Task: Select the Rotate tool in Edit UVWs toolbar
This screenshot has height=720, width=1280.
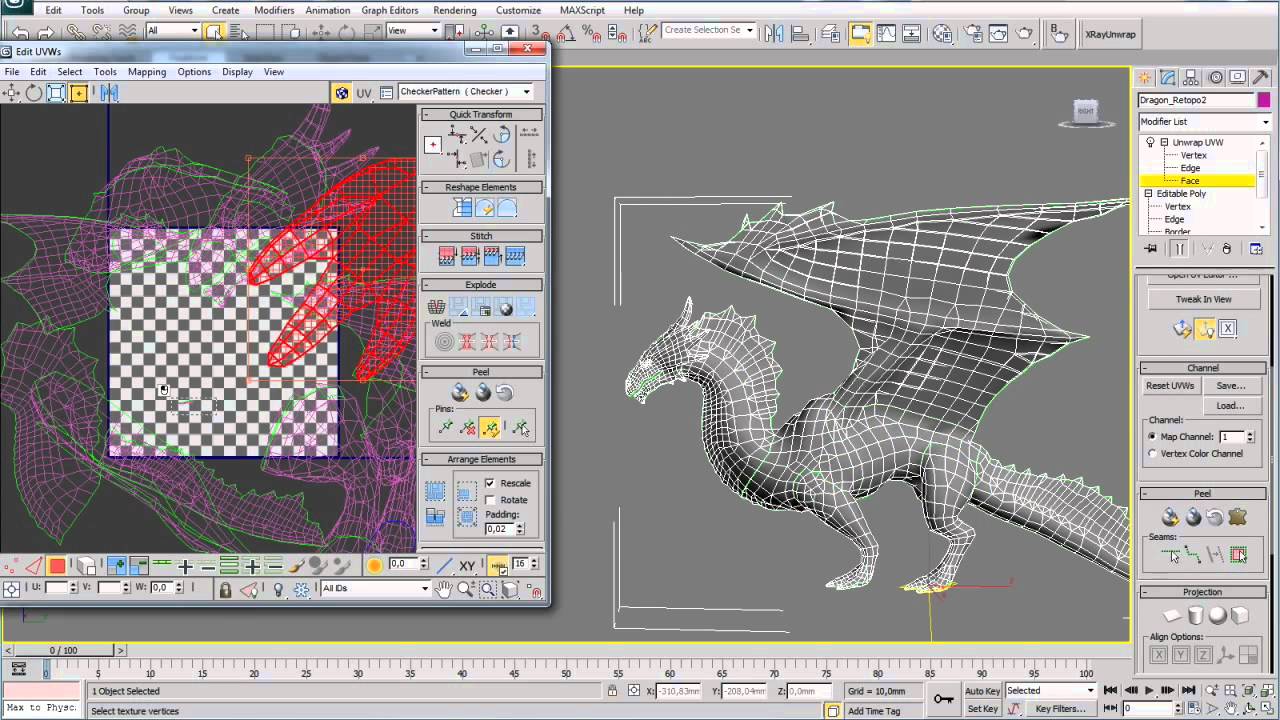Action: point(34,93)
